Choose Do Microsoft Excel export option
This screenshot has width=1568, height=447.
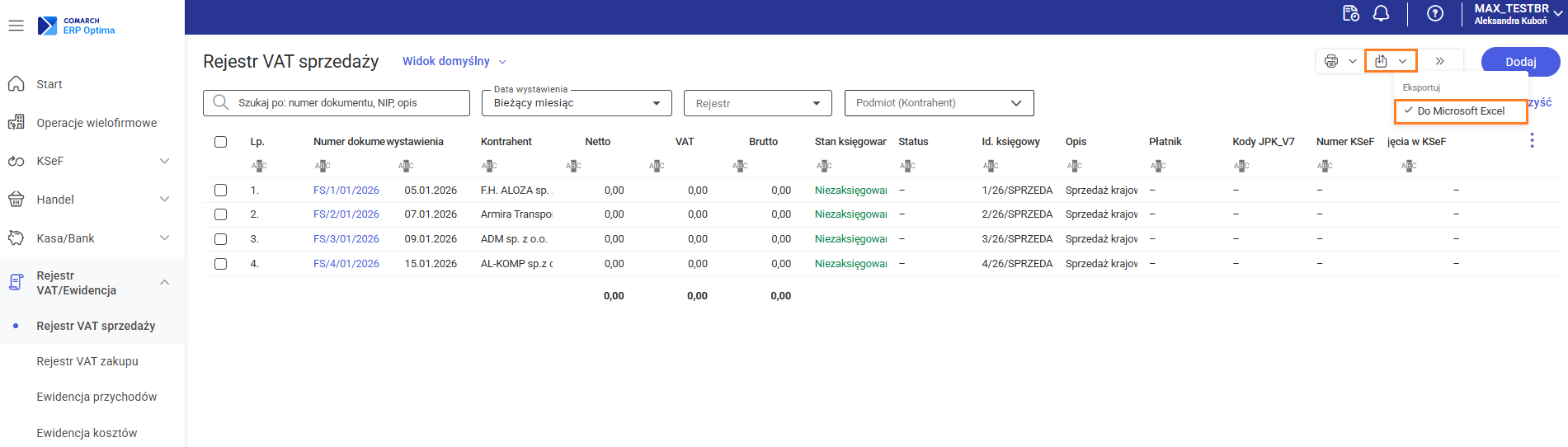pos(1460,111)
